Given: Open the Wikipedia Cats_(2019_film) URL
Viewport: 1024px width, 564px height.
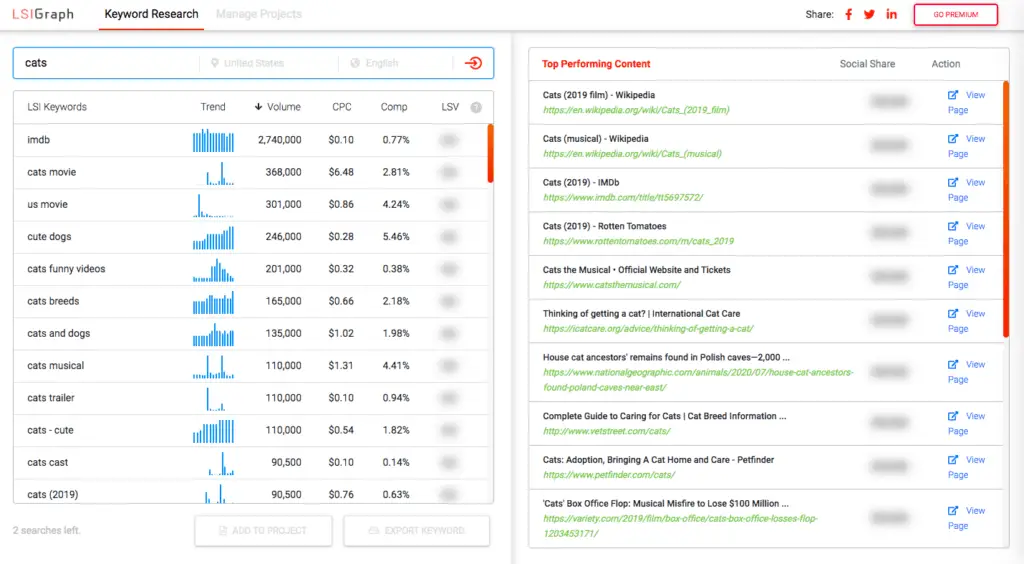Looking at the screenshot, I should click(x=636, y=110).
